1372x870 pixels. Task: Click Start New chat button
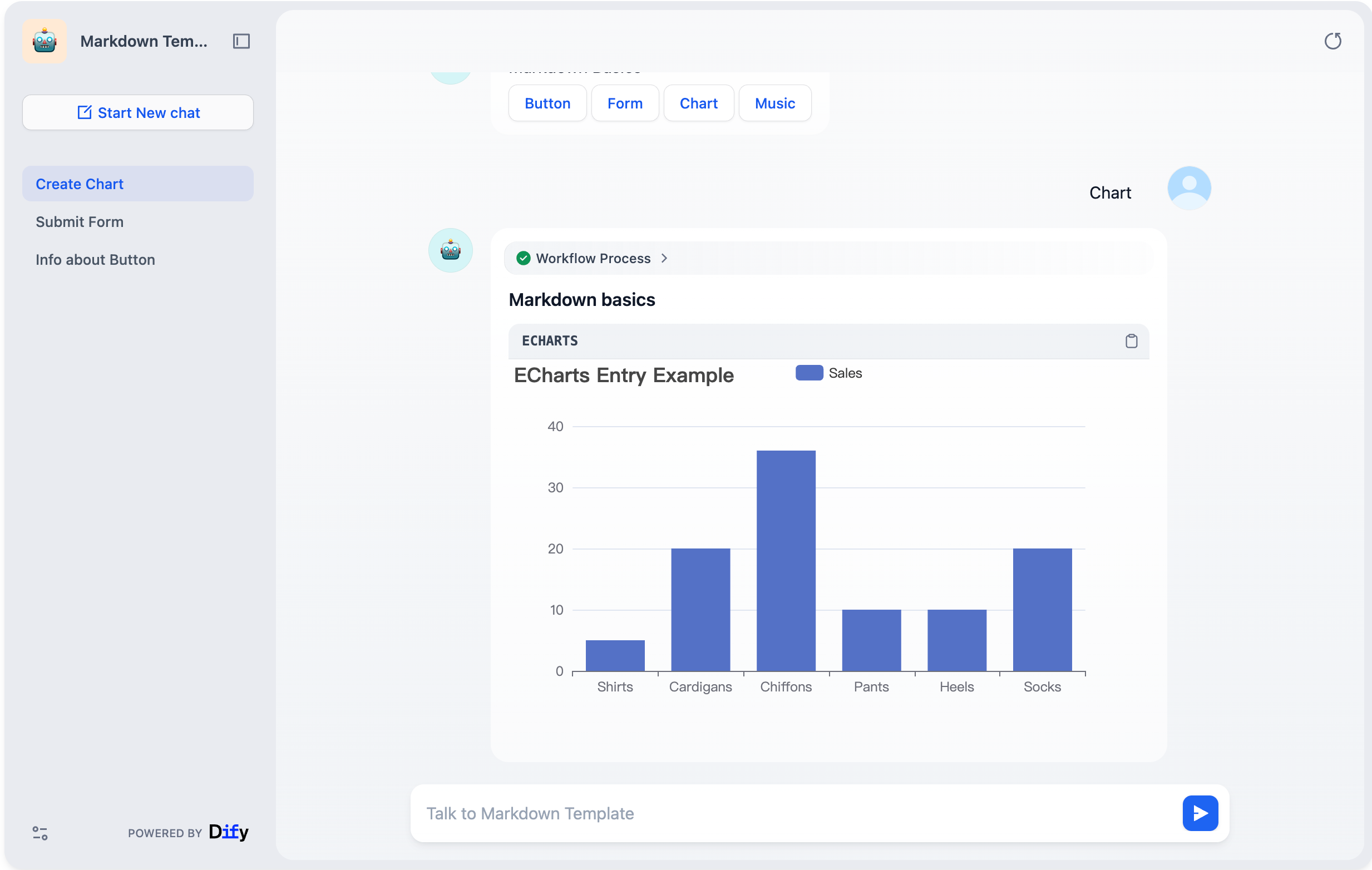[137, 112]
